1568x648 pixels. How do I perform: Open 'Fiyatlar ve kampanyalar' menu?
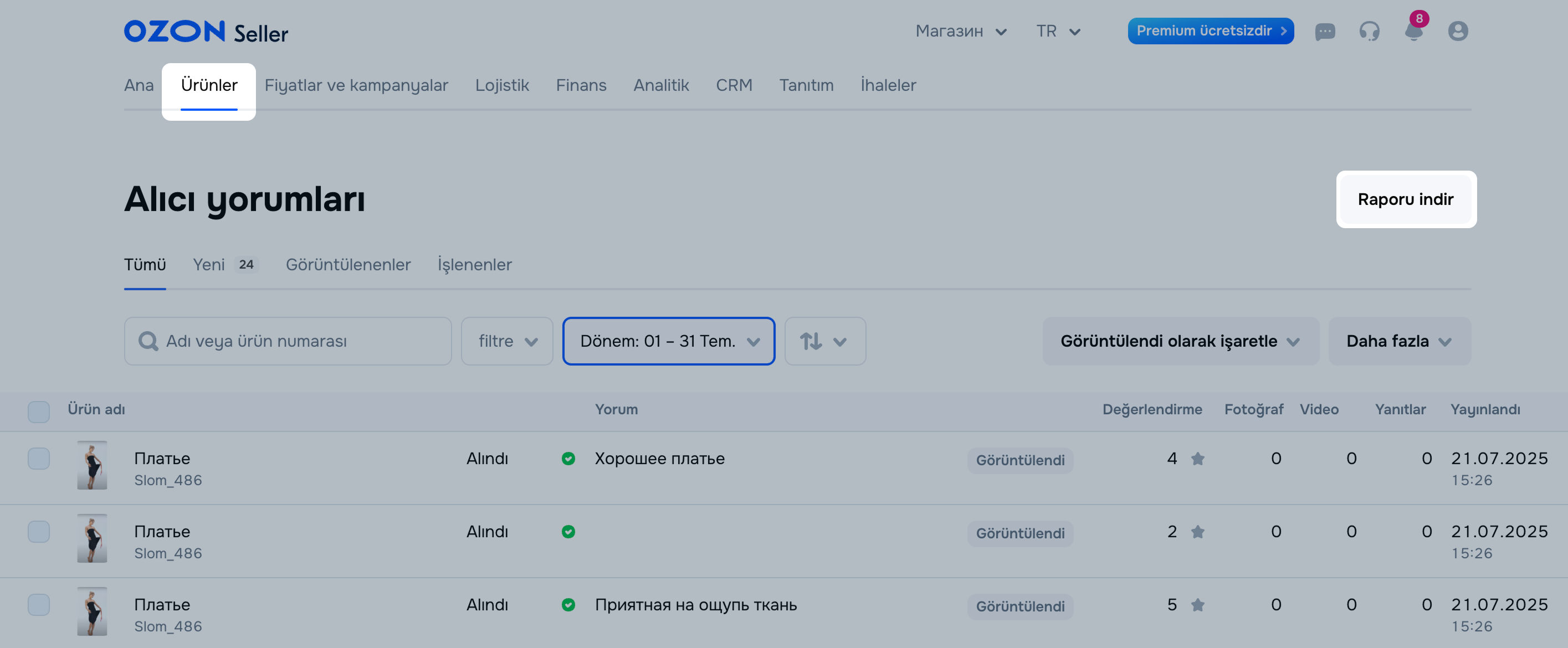(x=356, y=85)
